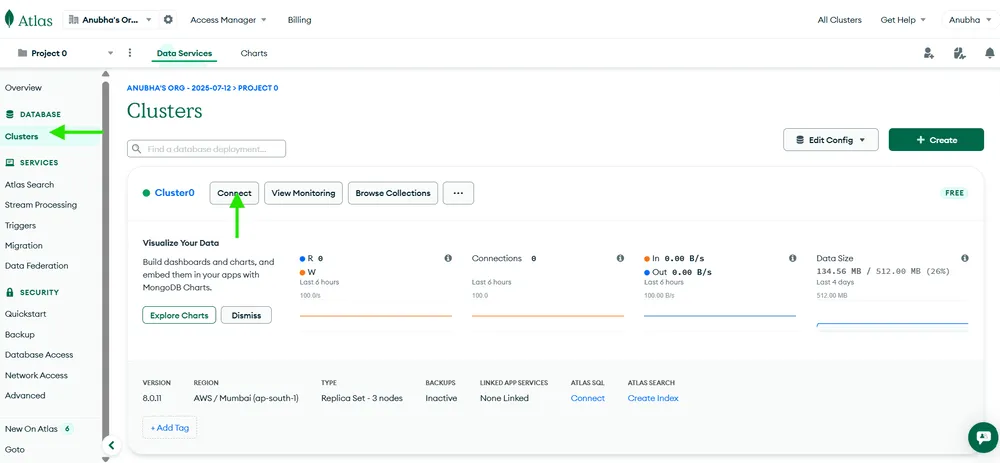Click the Connect button for Cluster0
The width and height of the screenshot is (1000, 463).
point(235,193)
